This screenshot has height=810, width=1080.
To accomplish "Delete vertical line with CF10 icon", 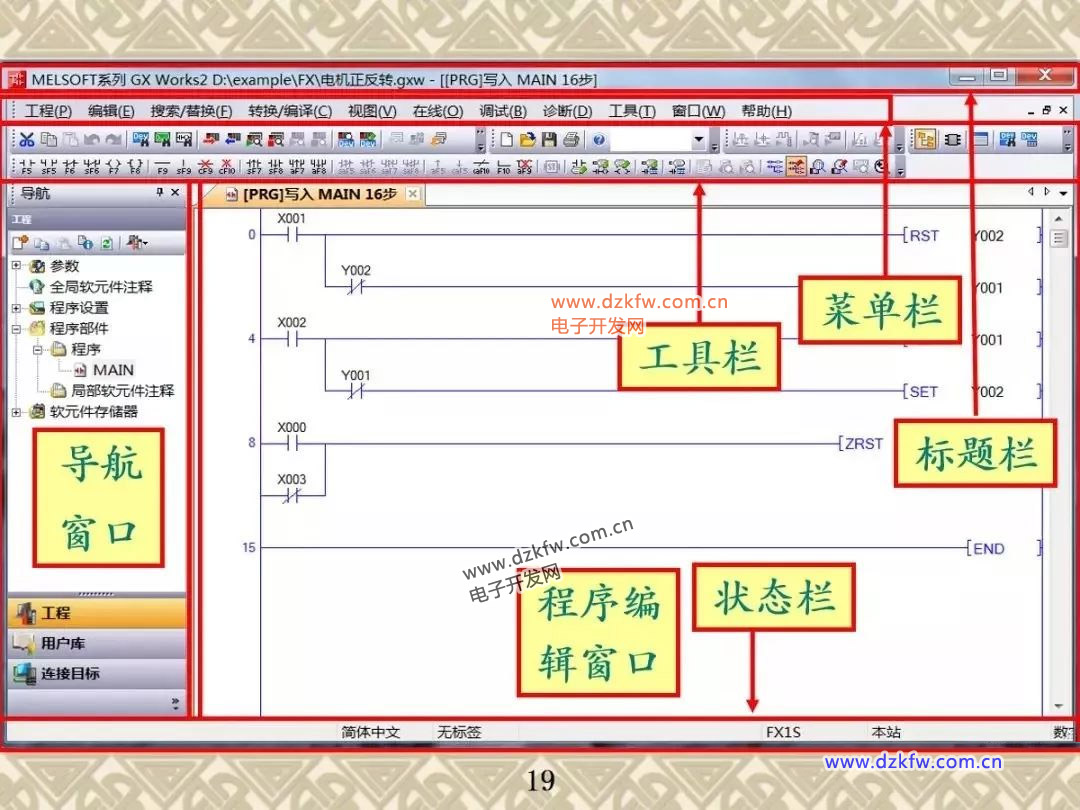I will [x=227, y=167].
